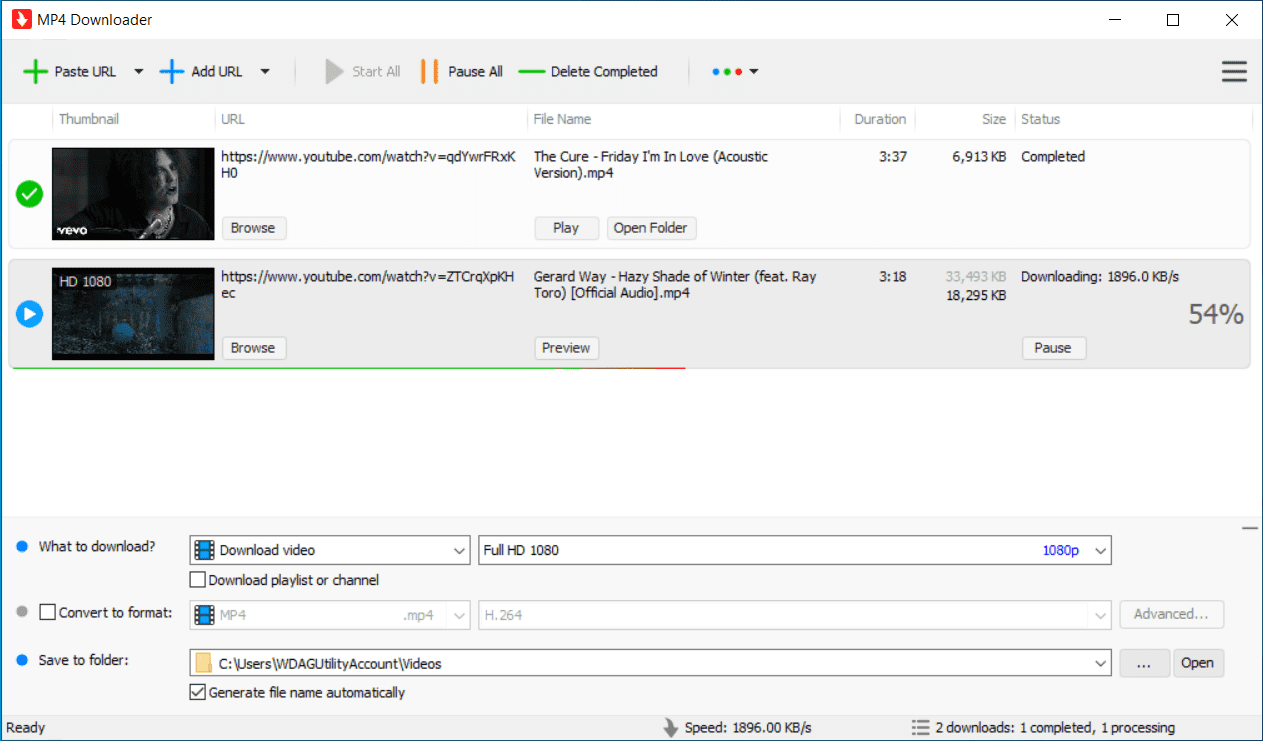Click '2 downloads: 1 completed, 1 processing' text
This screenshot has height=741, width=1263.
click(1055, 728)
